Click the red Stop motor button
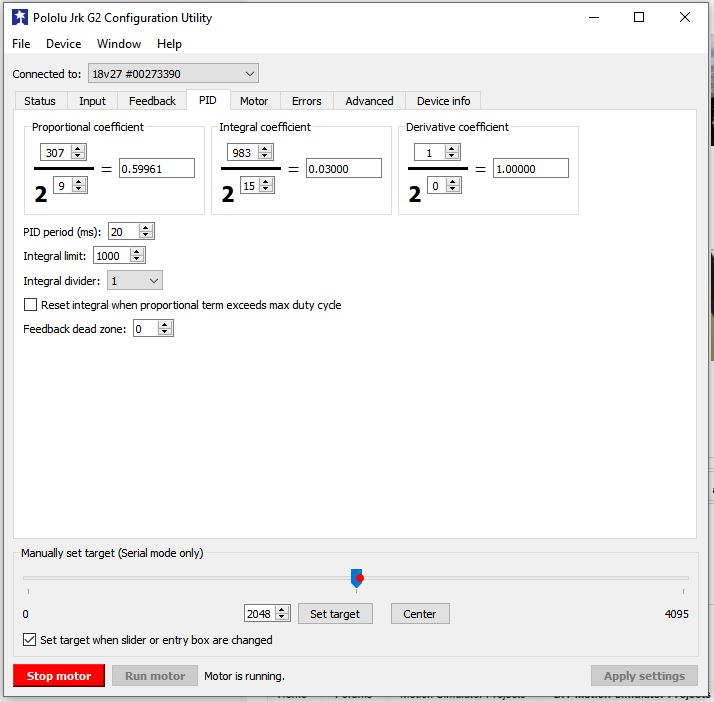 59,676
